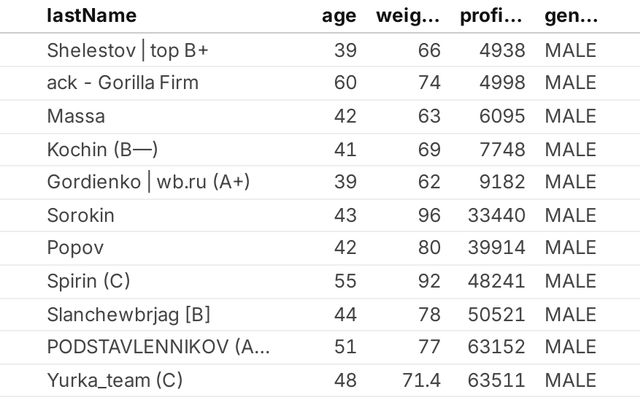Click the Popov last name cell
640x400 pixels.
75,248
